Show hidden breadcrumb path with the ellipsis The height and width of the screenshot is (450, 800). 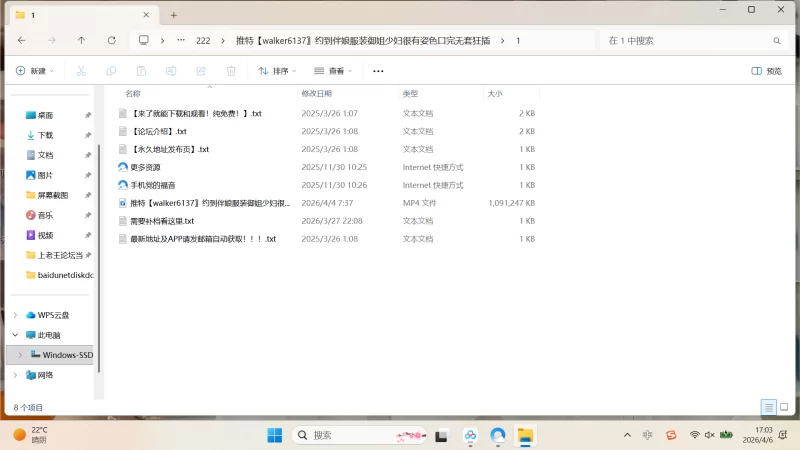pos(181,40)
